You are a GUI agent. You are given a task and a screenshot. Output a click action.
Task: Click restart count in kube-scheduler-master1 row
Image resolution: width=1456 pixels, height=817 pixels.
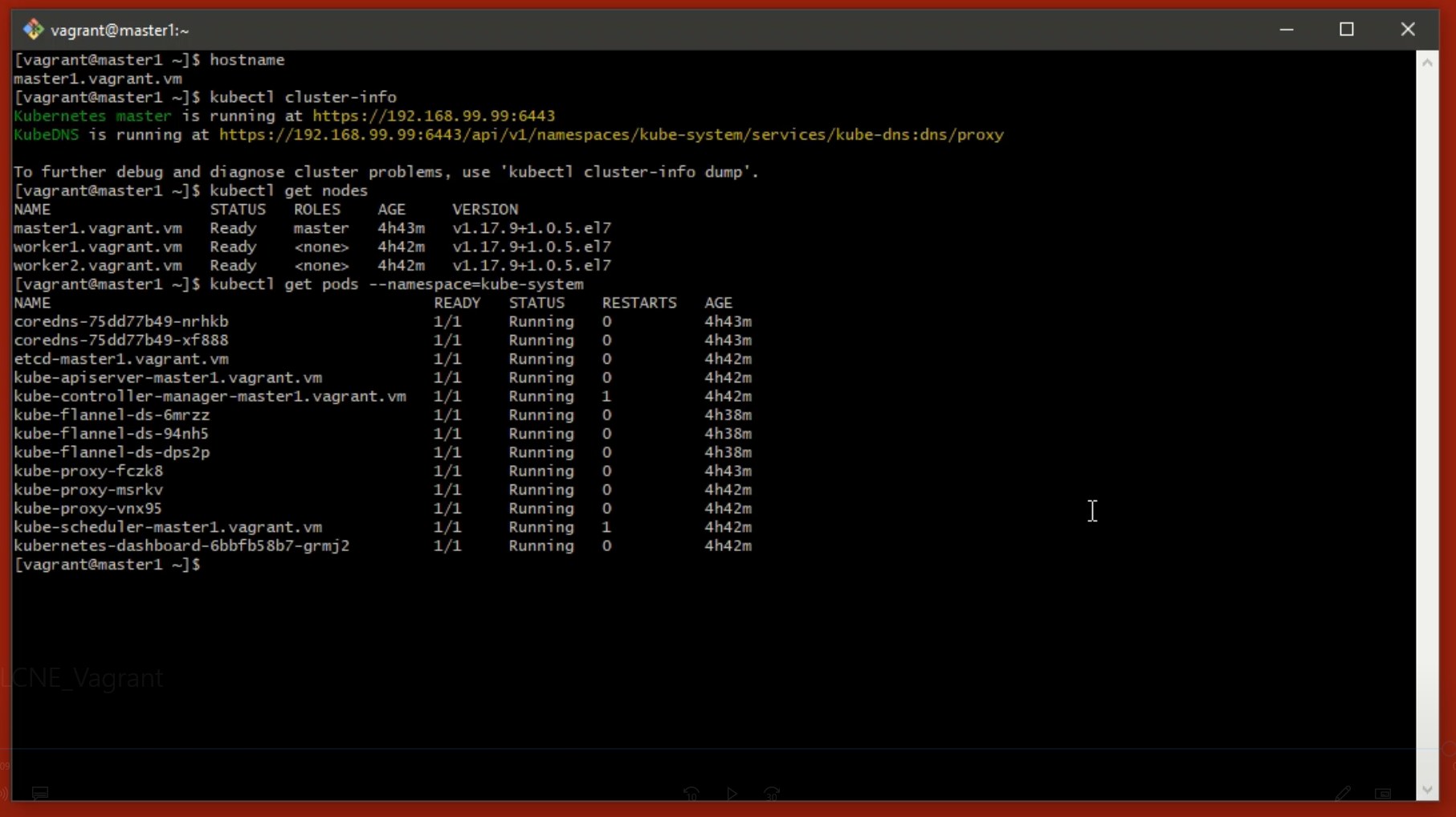coord(606,527)
